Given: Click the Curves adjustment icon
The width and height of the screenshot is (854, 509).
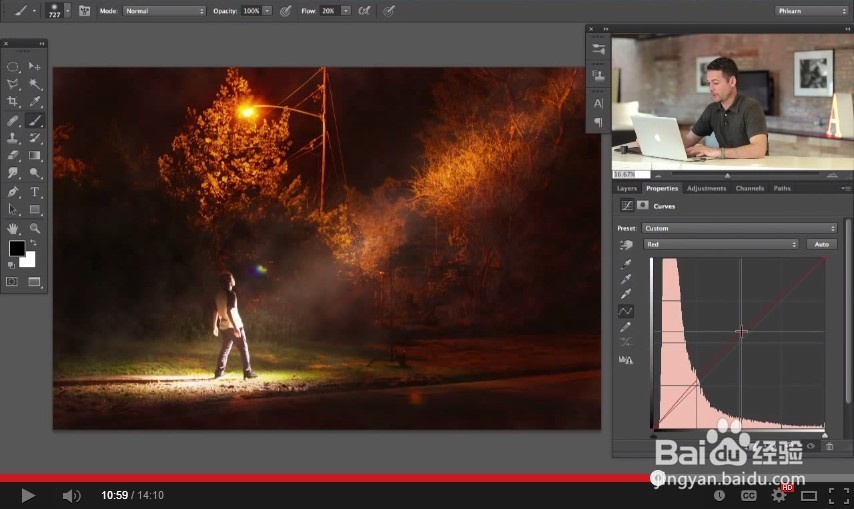Looking at the screenshot, I should 627,206.
